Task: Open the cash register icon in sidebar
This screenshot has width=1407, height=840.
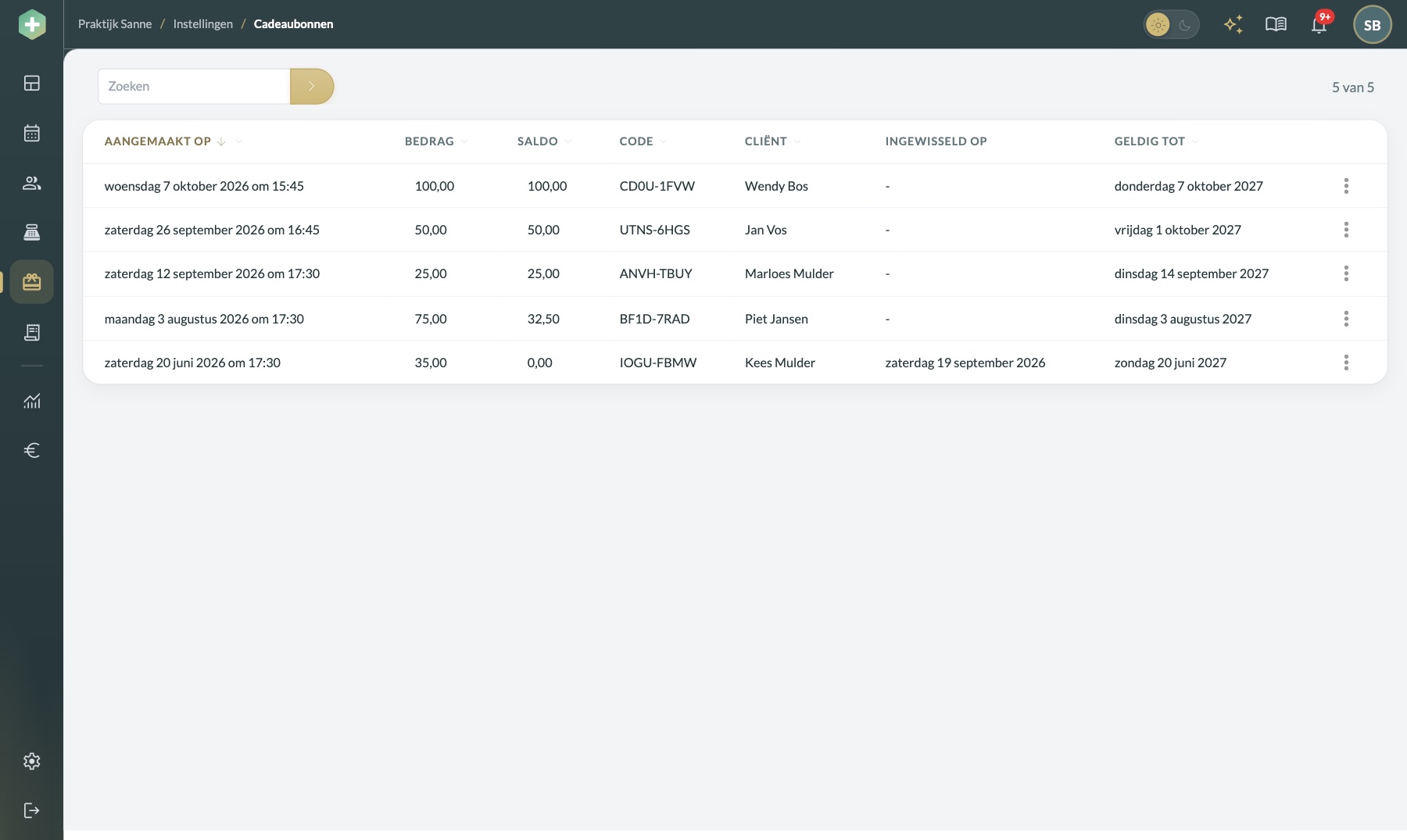Action: (31, 232)
